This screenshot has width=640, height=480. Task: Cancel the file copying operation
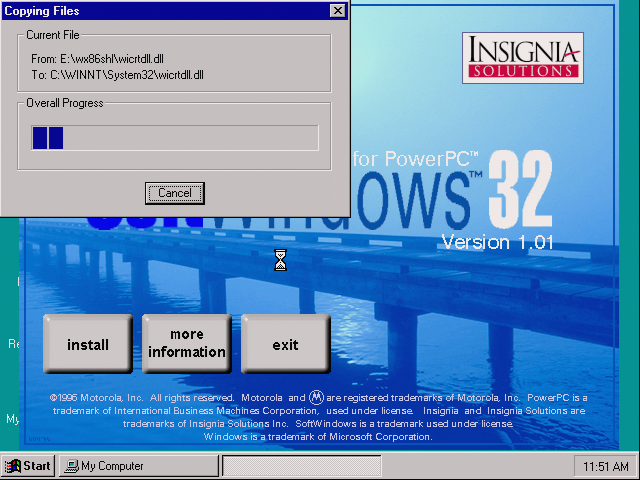point(175,193)
